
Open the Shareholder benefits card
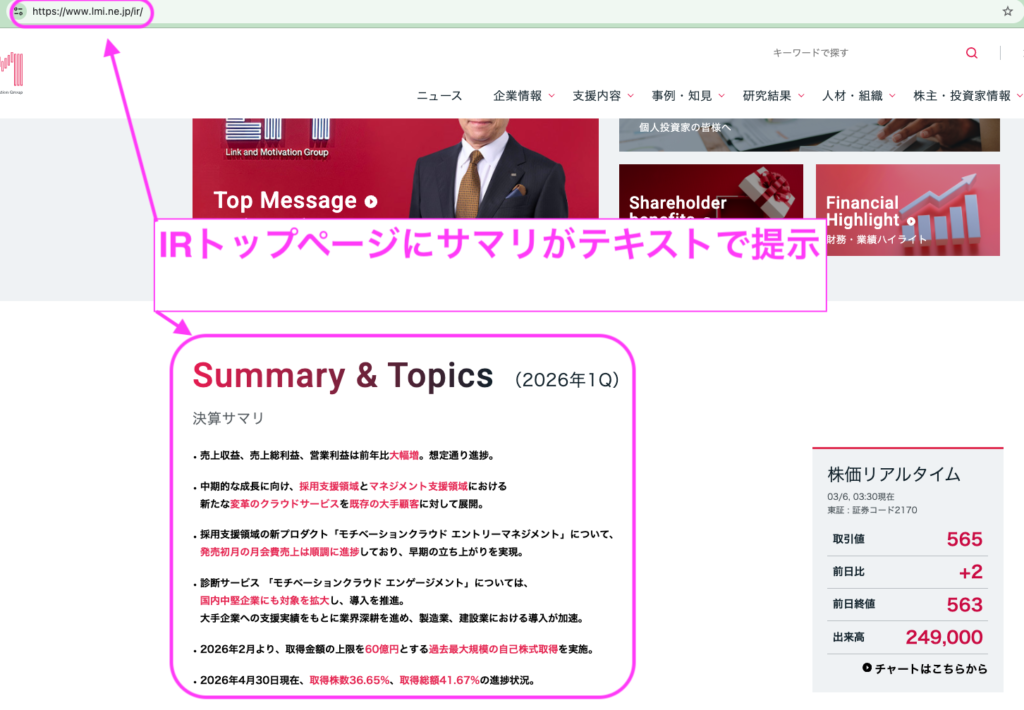tap(711, 191)
